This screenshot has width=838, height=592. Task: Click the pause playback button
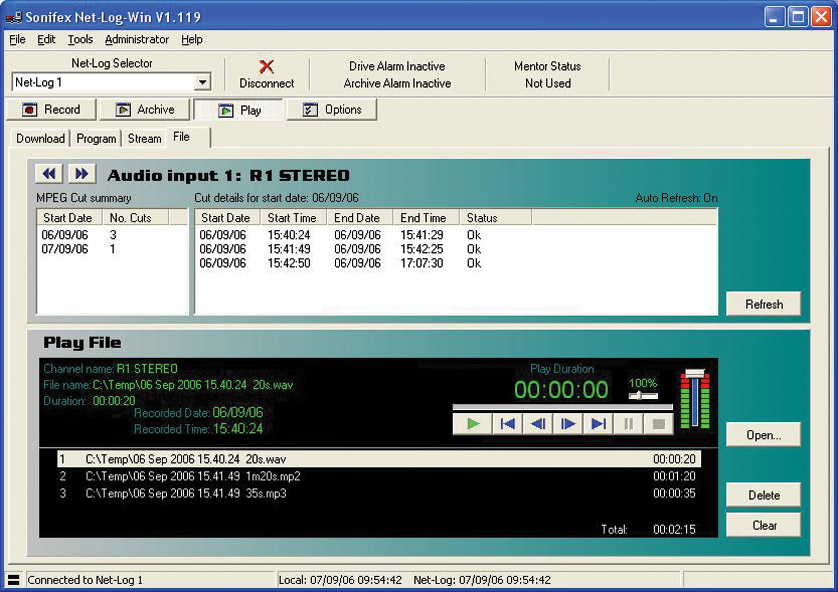(629, 424)
